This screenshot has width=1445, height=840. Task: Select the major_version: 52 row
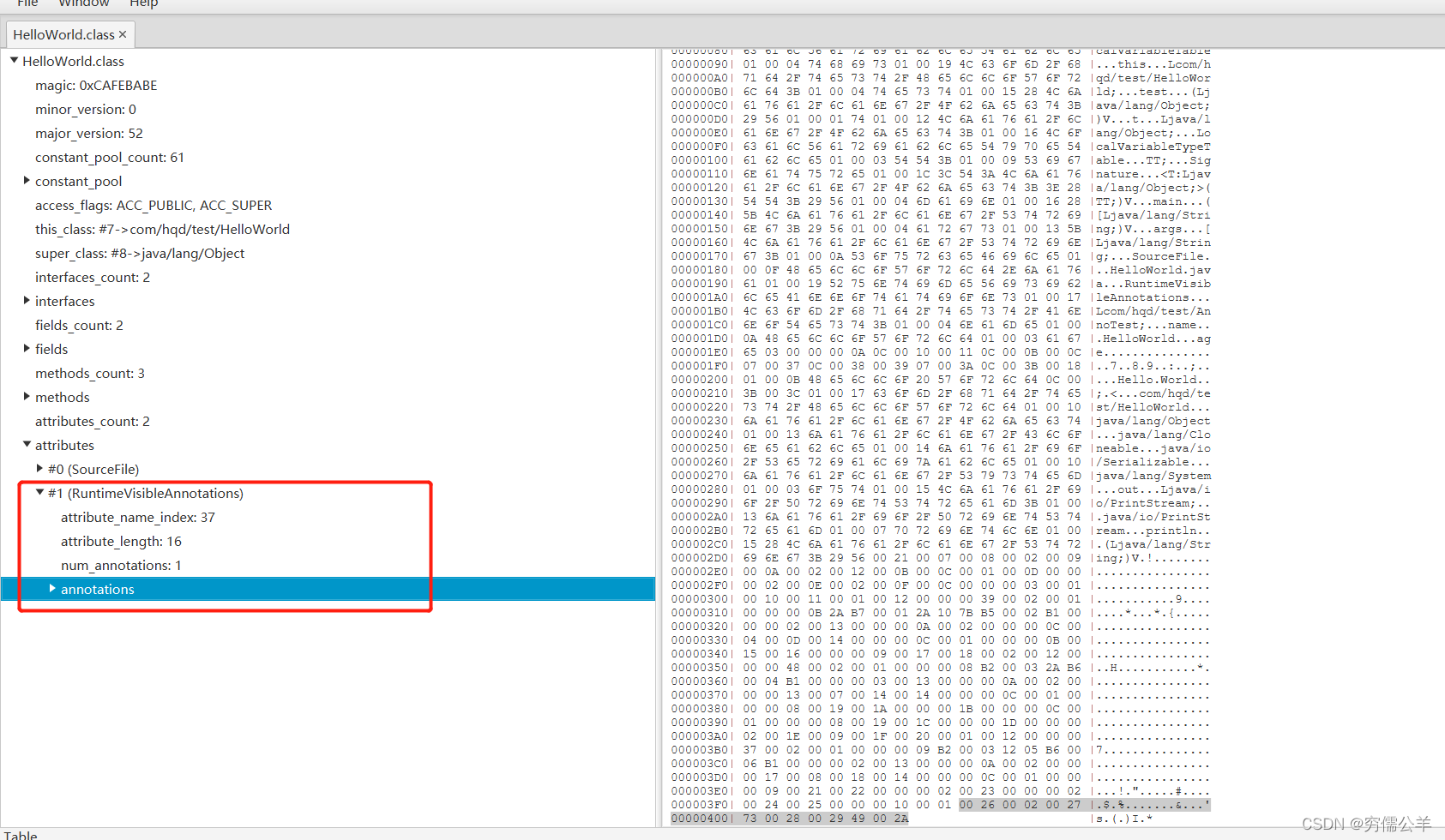click(x=89, y=134)
